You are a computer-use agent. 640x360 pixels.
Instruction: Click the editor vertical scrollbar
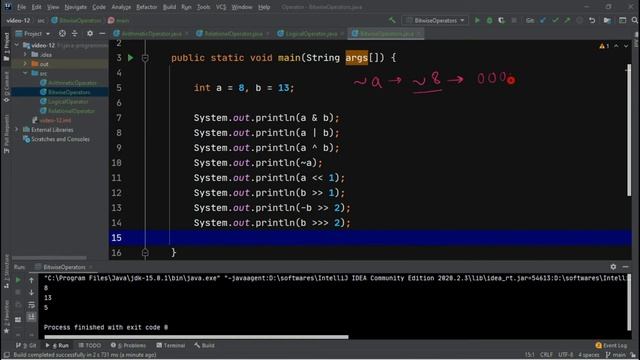click(629, 131)
